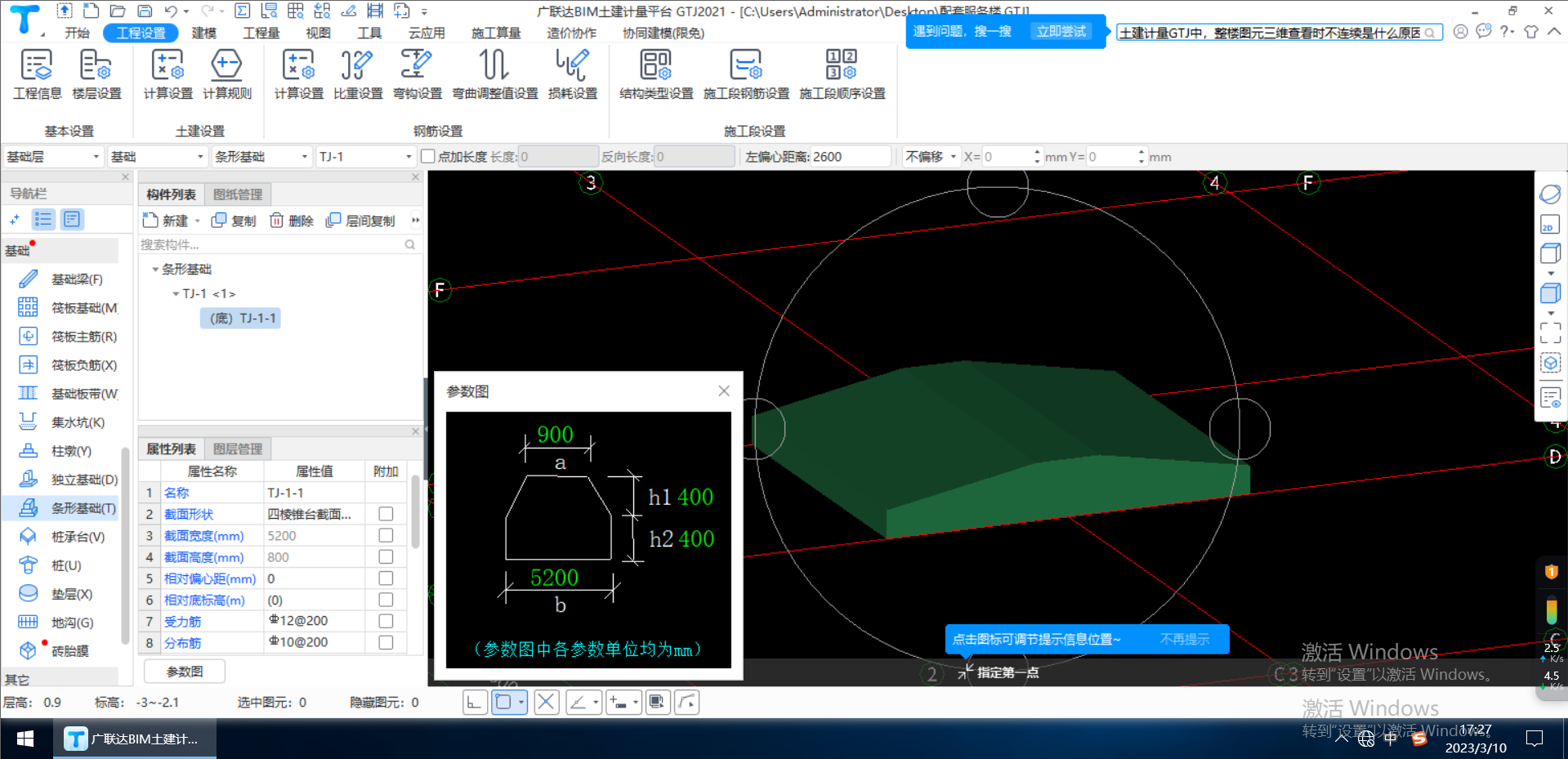This screenshot has width=1568, height=759.
Task: Collapse the 条形基础 tree node
Action: [155, 269]
